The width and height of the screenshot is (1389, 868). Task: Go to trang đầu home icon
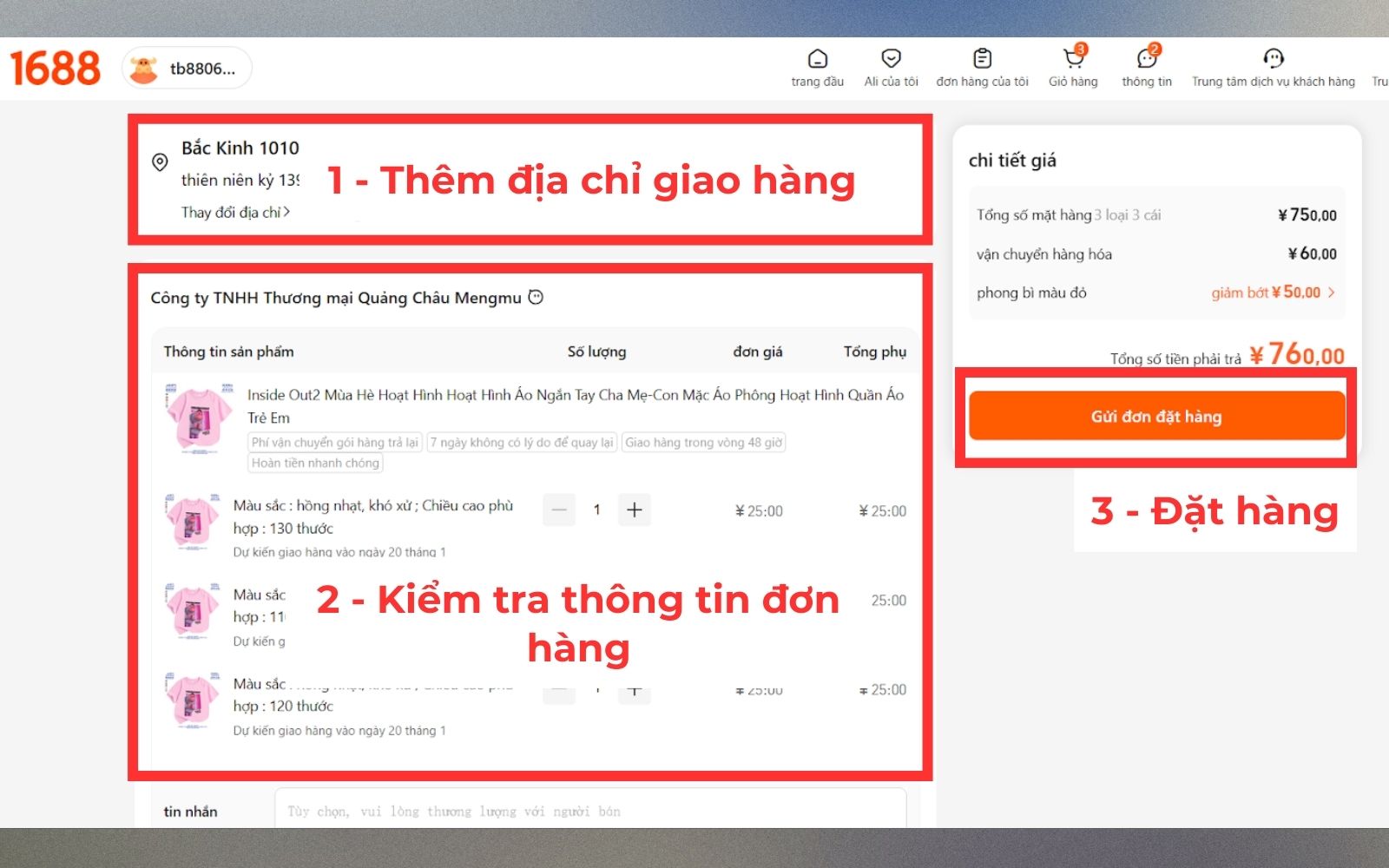pos(818,59)
